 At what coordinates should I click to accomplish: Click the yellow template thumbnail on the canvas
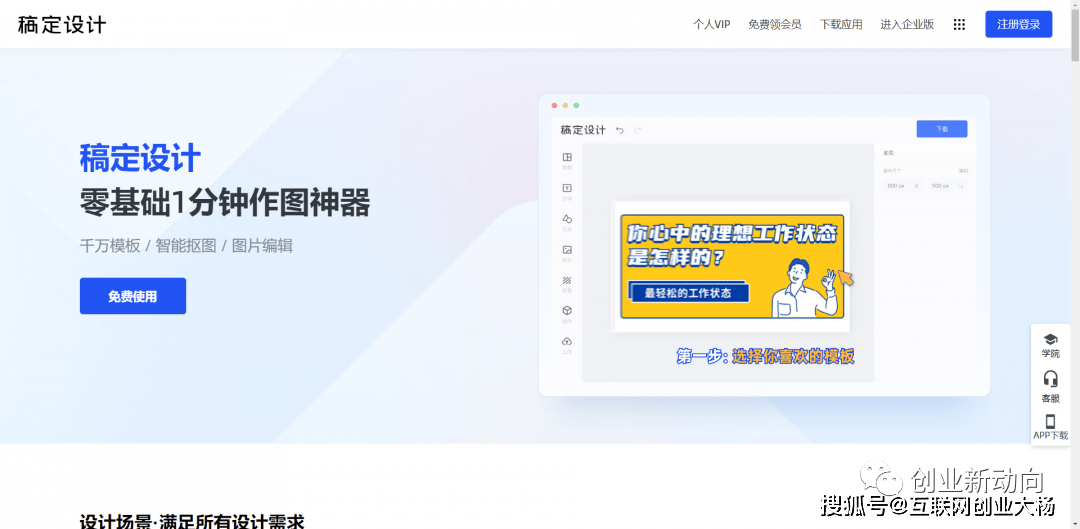point(731,267)
